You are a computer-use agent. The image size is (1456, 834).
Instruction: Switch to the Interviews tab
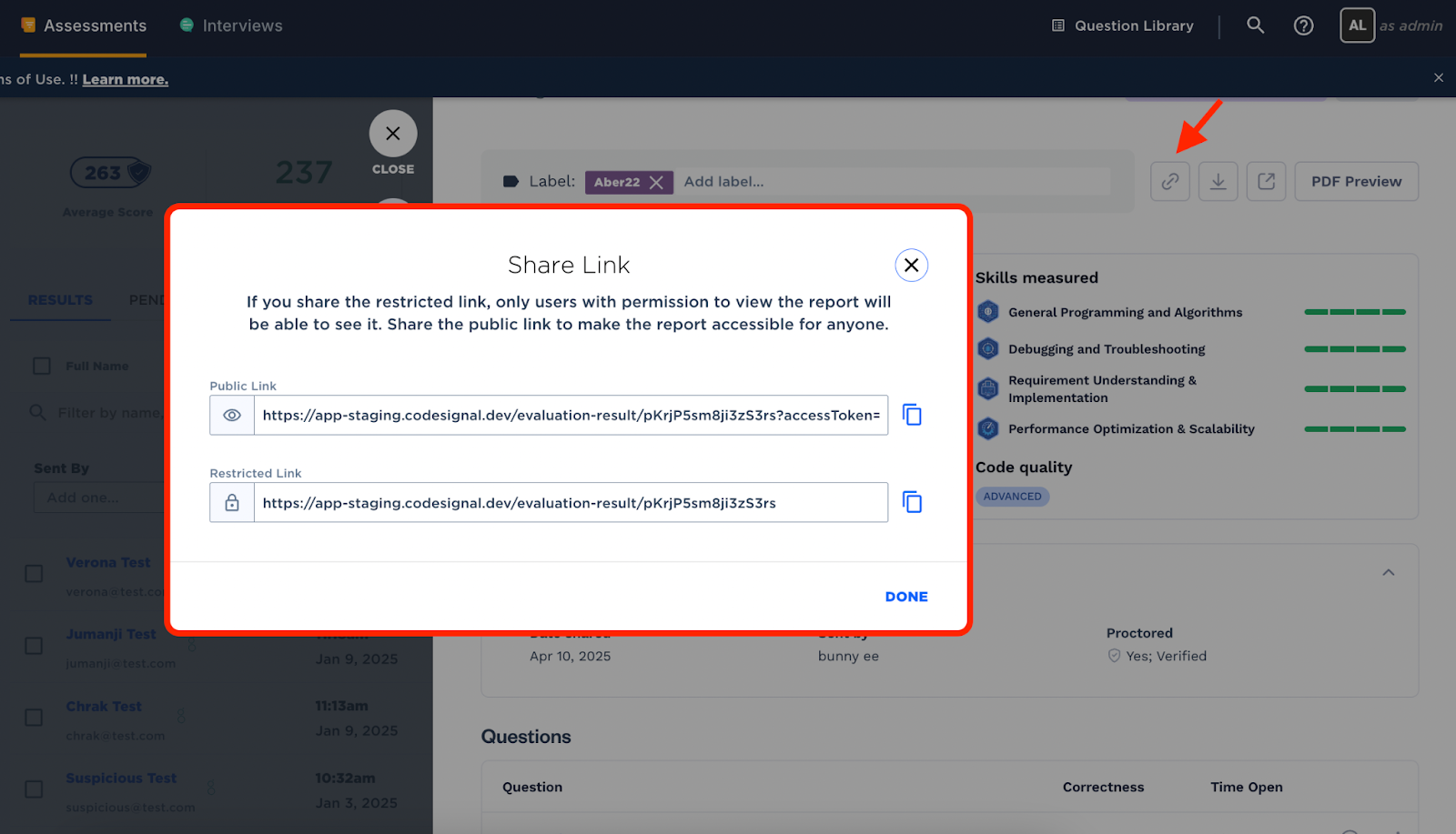pos(241,25)
